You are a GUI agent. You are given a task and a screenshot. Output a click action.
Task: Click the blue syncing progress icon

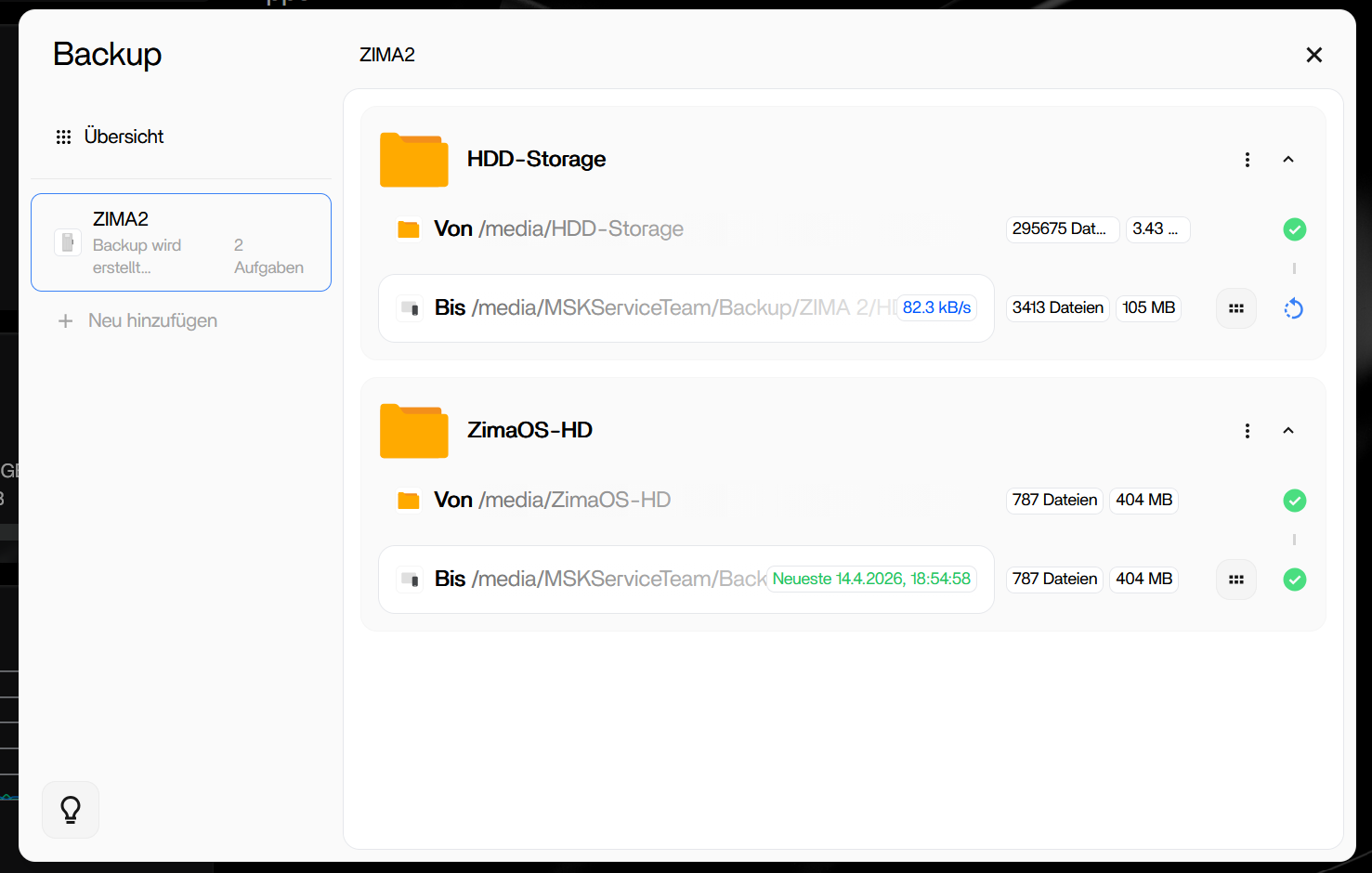tap(1293, 308)
